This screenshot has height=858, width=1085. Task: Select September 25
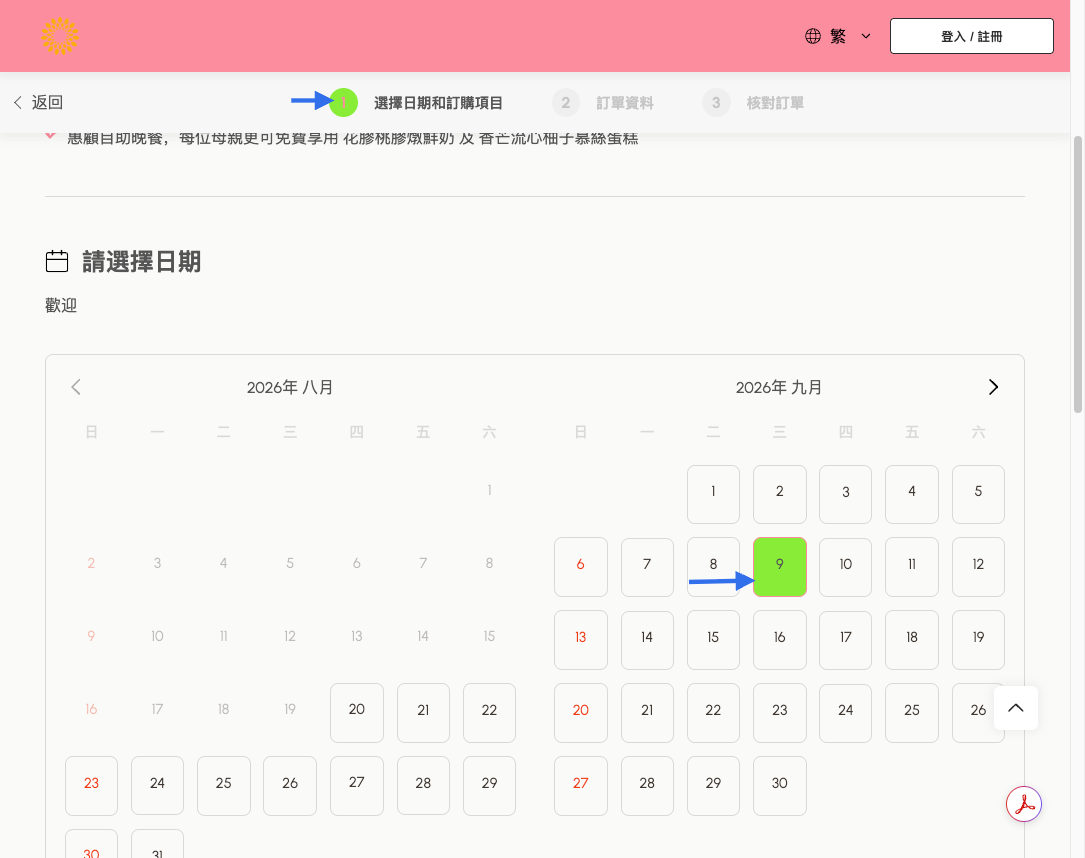[x=912, y=713]
